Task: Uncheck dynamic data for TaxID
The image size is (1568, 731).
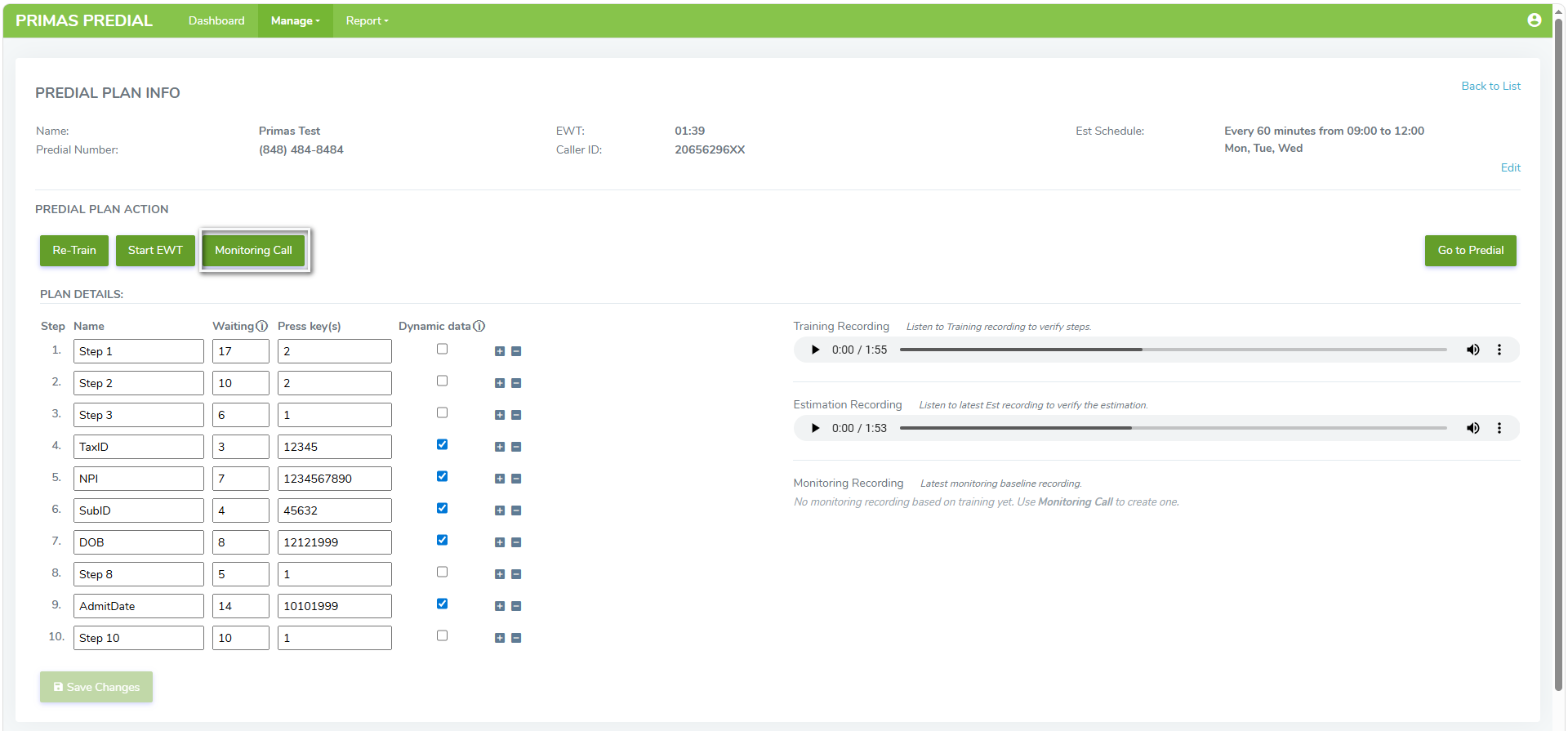Action: point(442,444)
